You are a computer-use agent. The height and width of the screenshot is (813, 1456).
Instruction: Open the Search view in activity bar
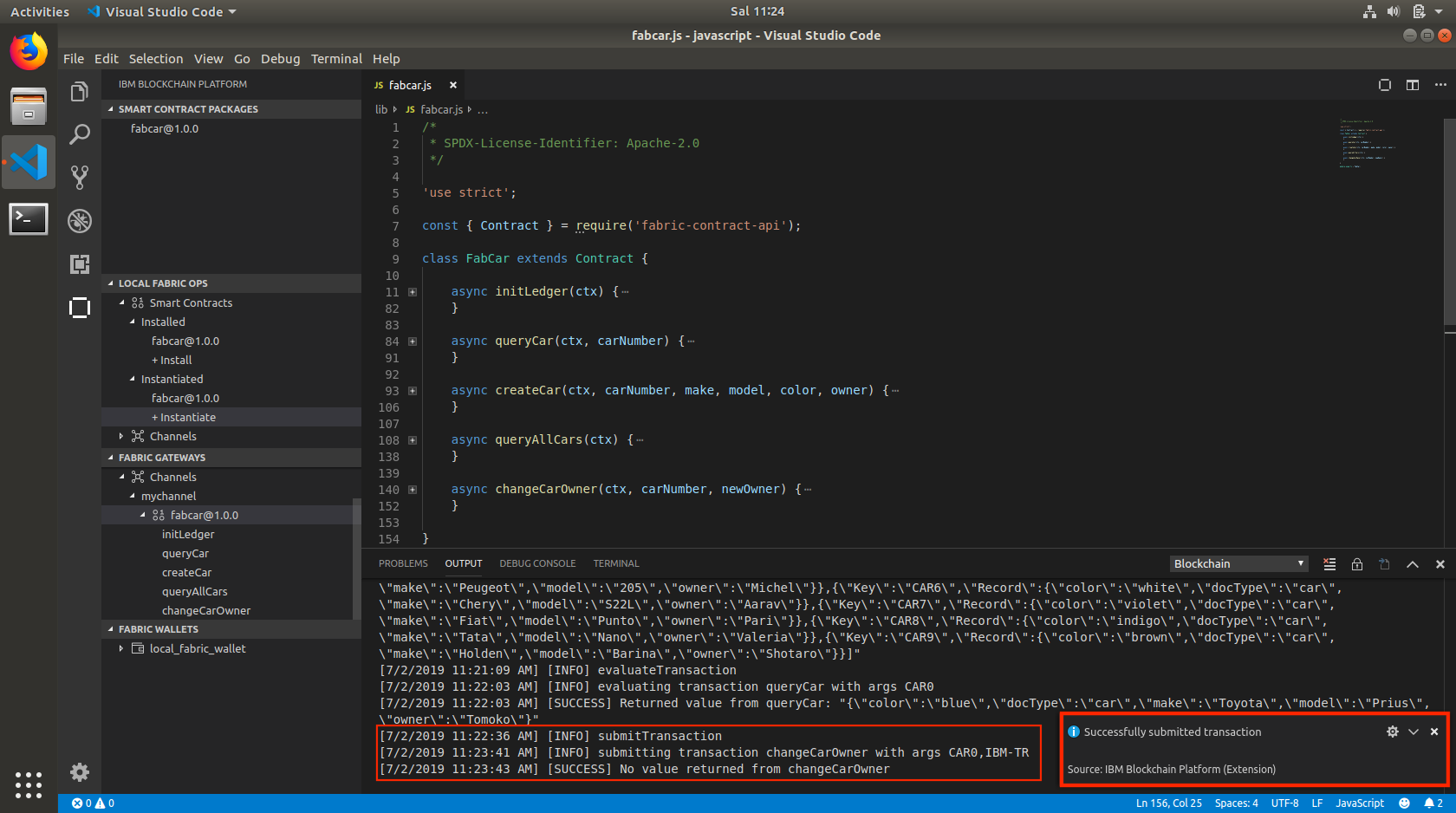80,134
